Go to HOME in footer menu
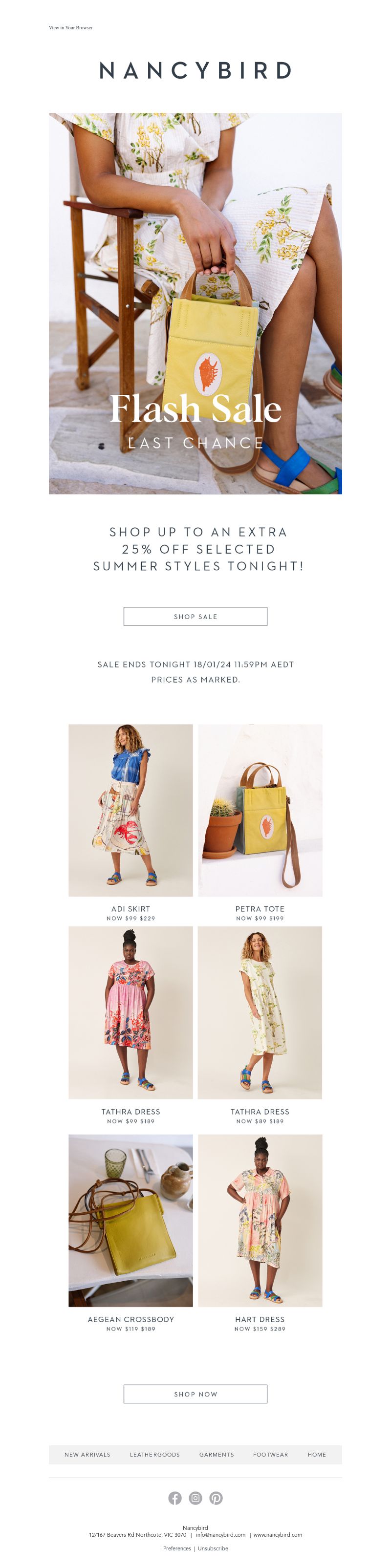Screen dimensions: 391x1568 pyautogui.click(x=317, y=1455)
